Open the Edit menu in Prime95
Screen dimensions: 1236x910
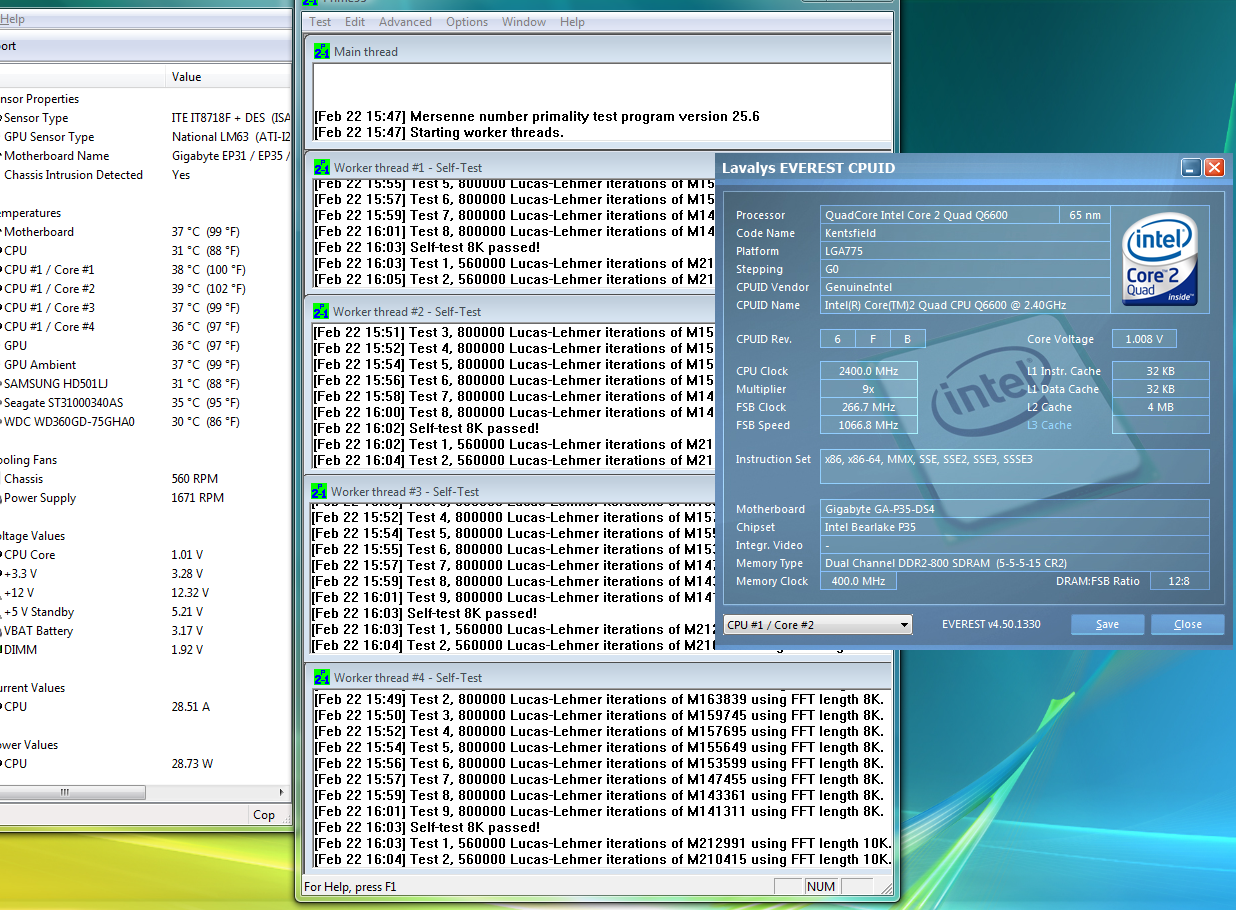[x=355, y=22]
